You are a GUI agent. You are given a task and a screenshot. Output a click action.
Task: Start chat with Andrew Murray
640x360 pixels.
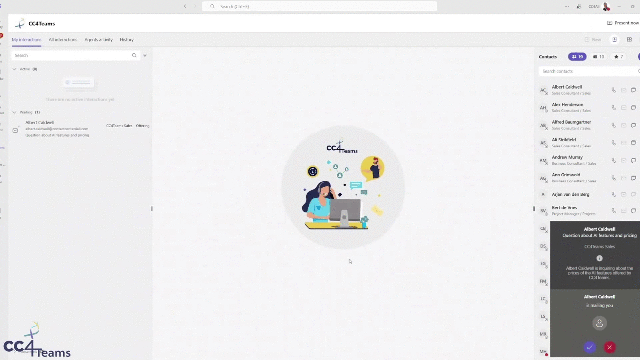633,160
